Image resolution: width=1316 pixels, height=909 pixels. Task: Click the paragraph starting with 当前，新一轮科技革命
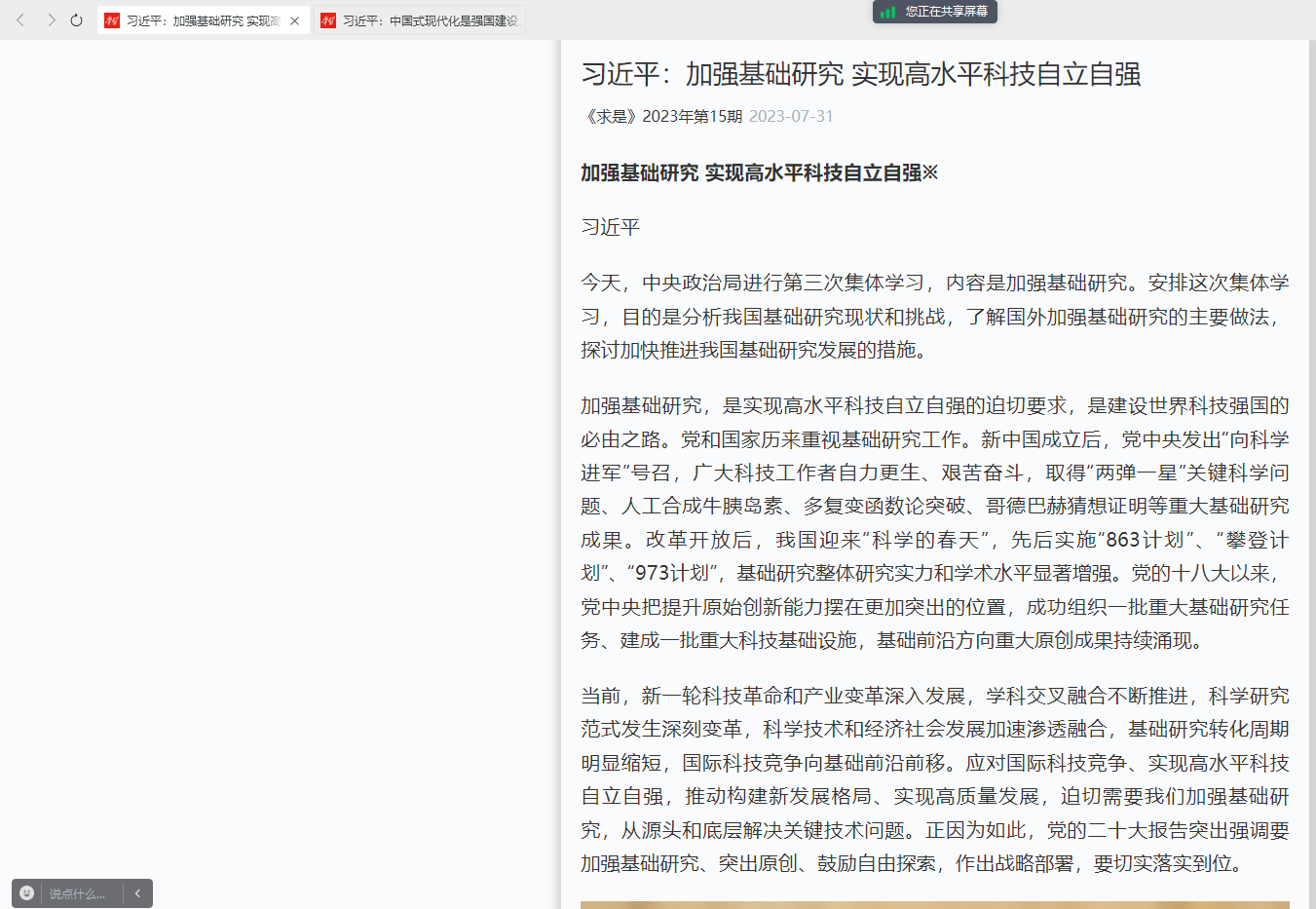click(934, 778)
